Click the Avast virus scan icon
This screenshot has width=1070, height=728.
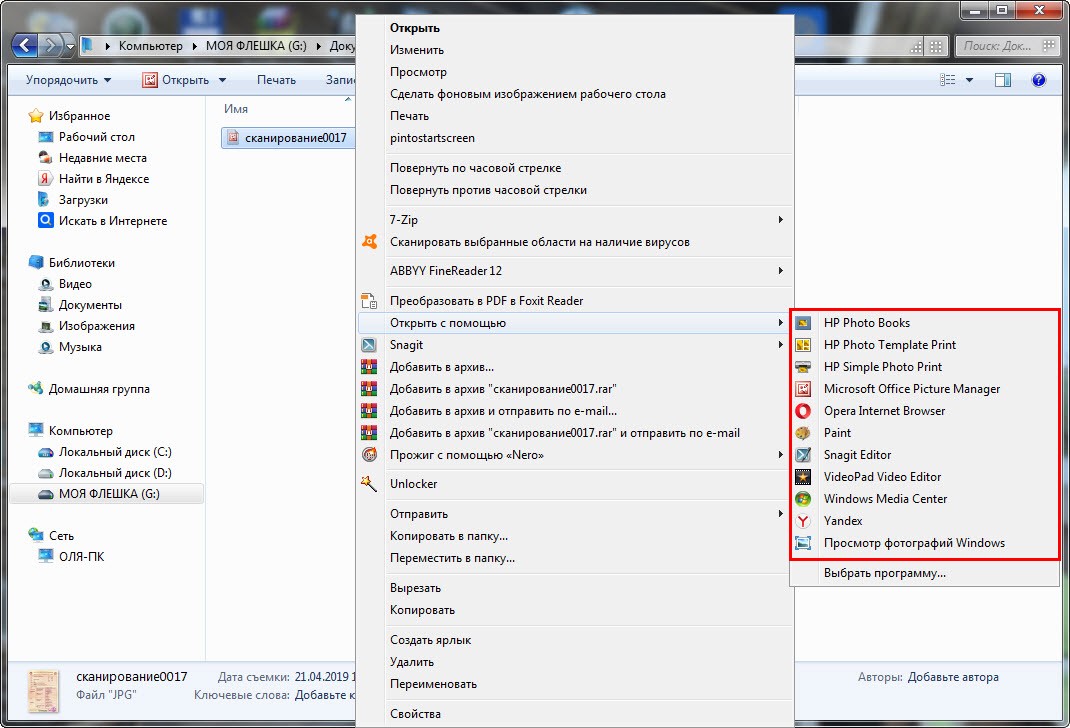click(x=369, y=242)
